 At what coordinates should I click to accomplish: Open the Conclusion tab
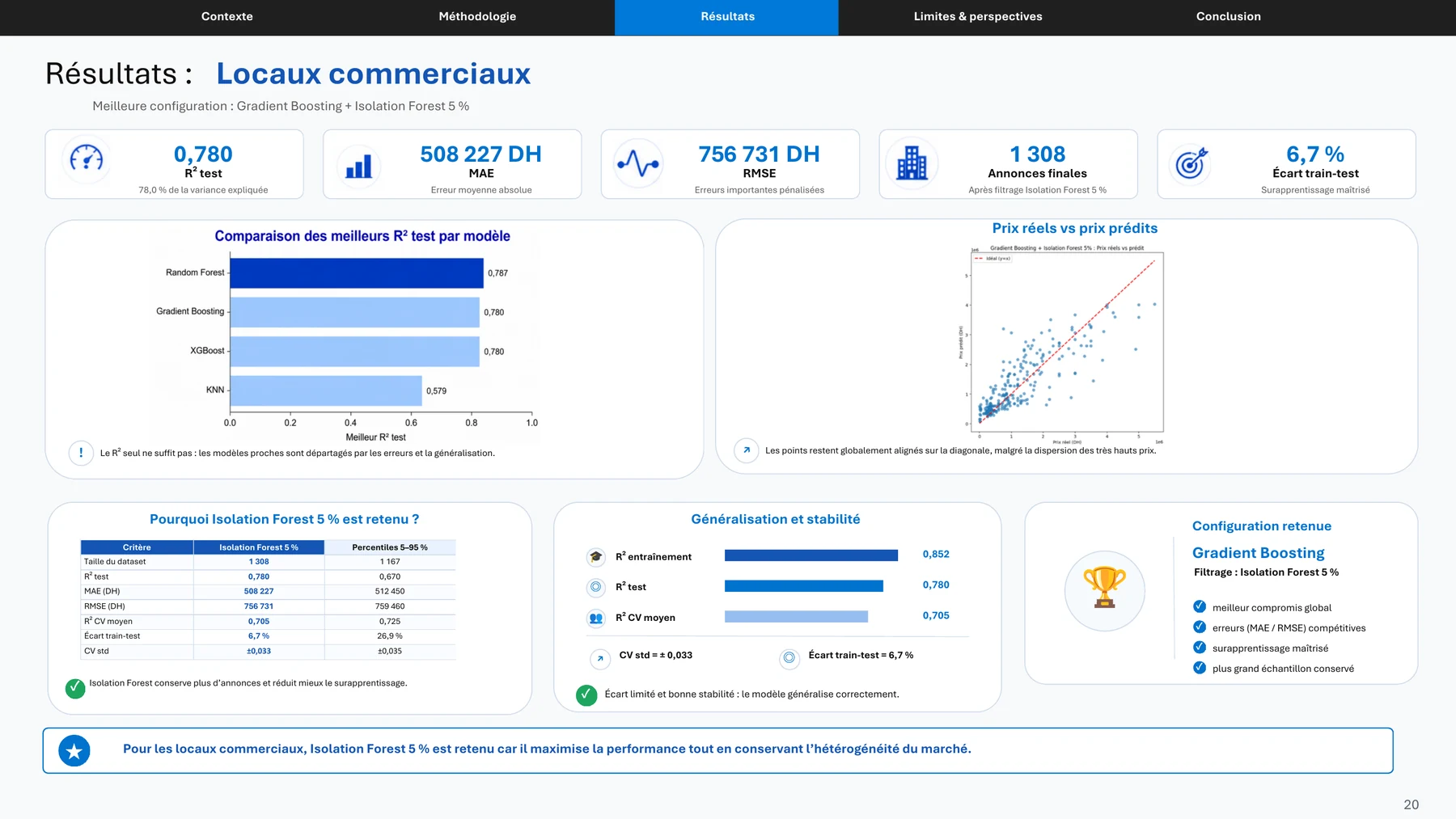point(1228,16)
